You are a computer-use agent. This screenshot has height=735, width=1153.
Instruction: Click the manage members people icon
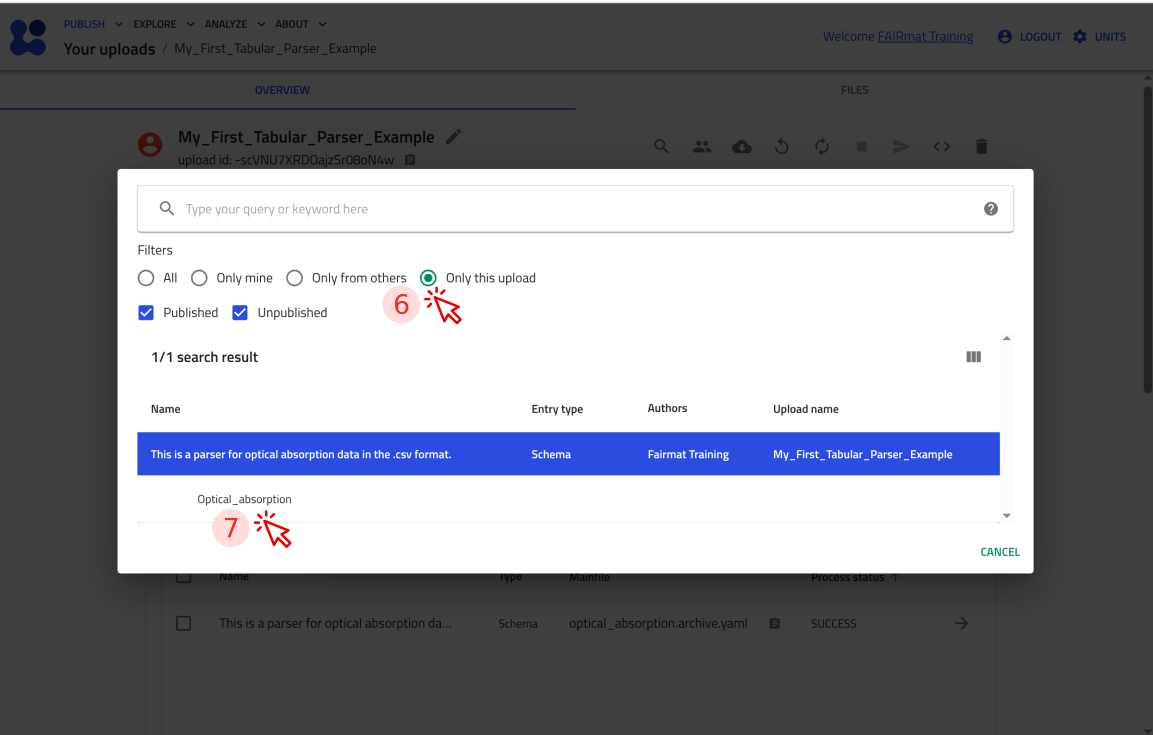pos(702,147)
